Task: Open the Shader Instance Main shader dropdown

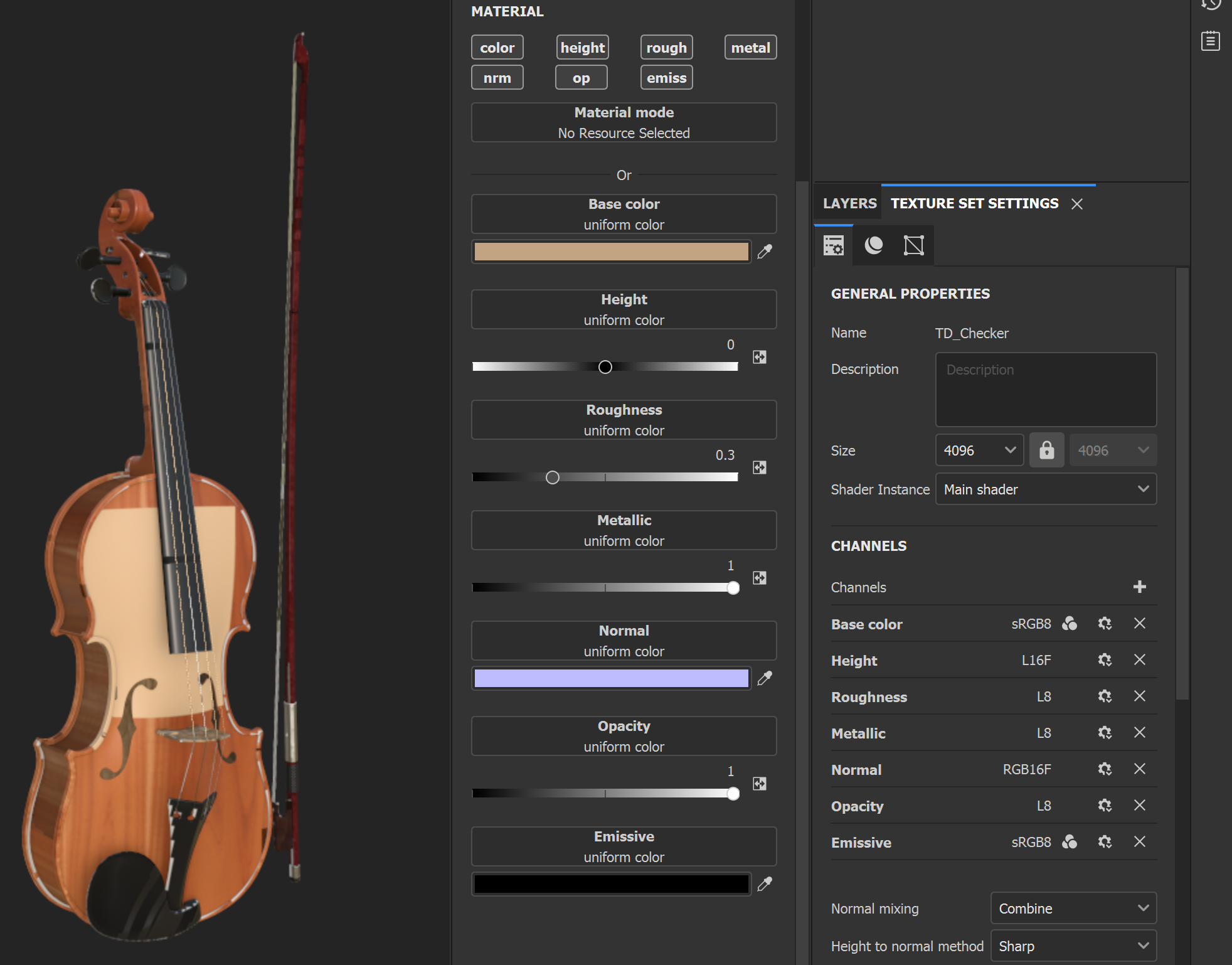Action: 1046,489
